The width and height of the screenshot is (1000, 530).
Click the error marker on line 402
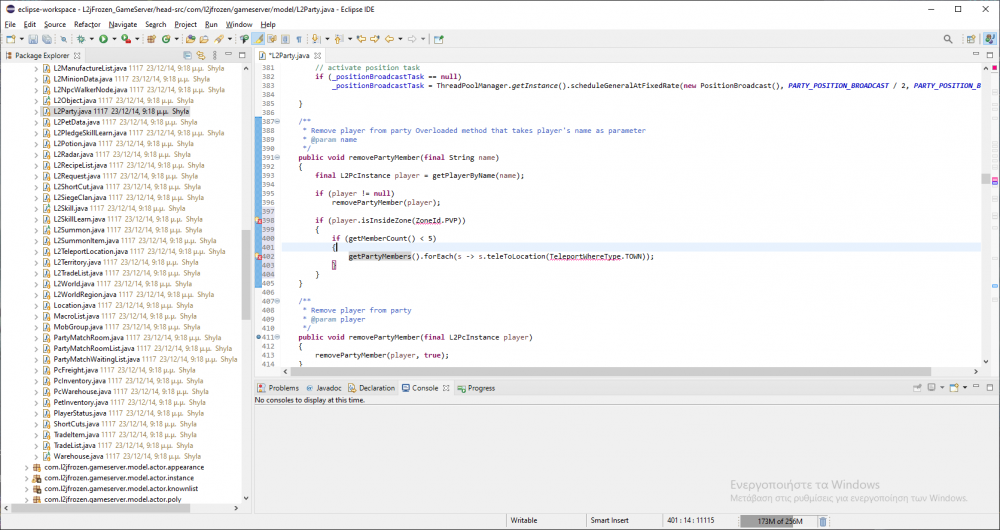259,256
